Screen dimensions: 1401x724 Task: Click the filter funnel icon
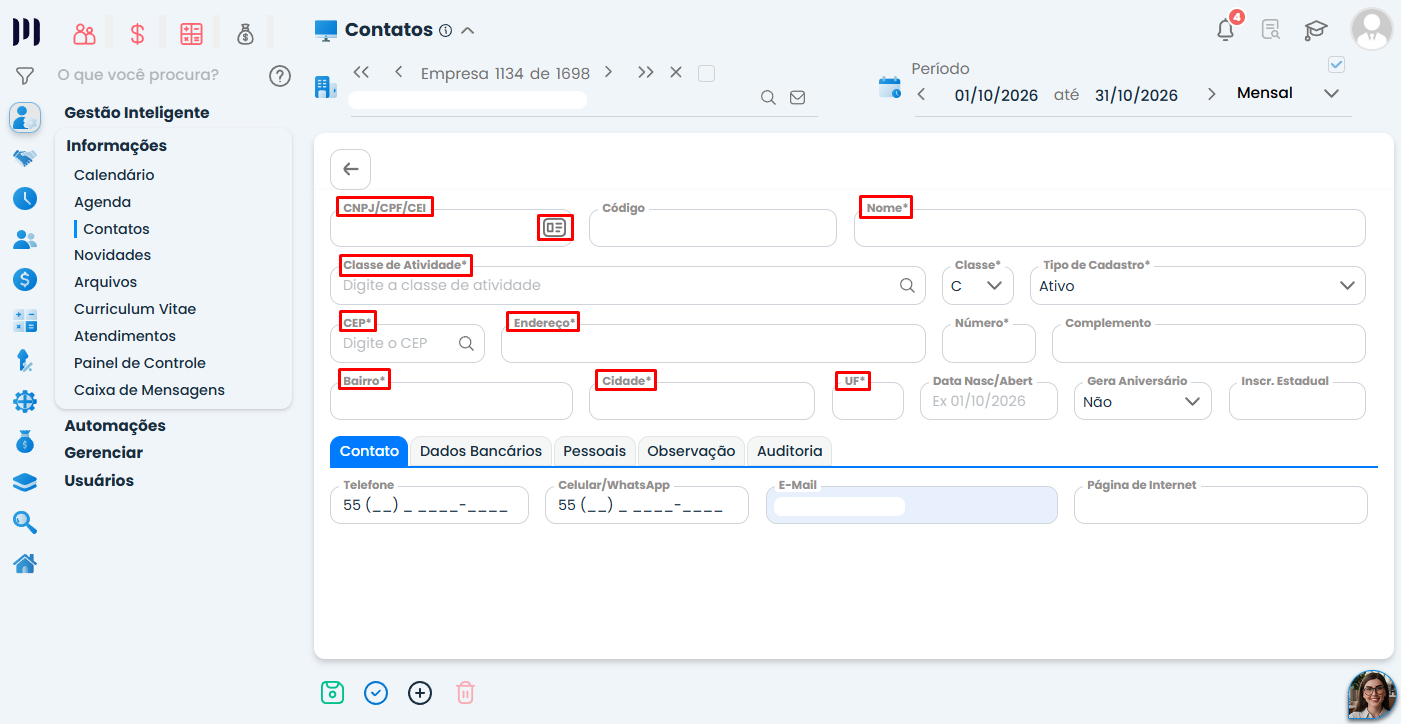click(x=25, y=76)
